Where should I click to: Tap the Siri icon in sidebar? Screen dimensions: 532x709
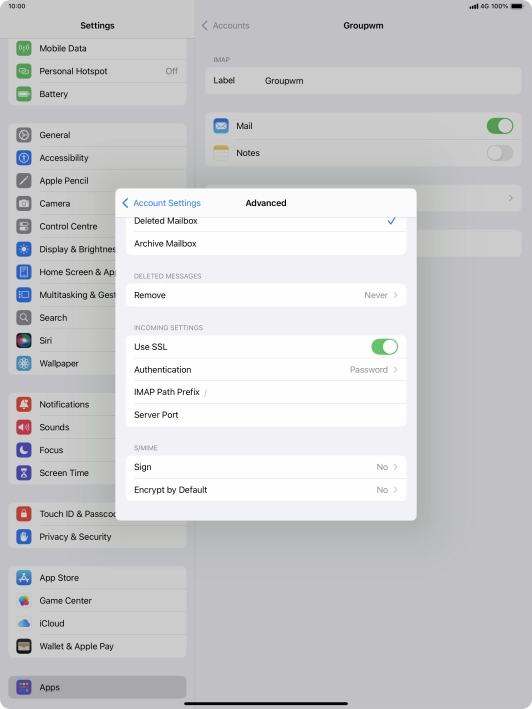tap(24, 340)
